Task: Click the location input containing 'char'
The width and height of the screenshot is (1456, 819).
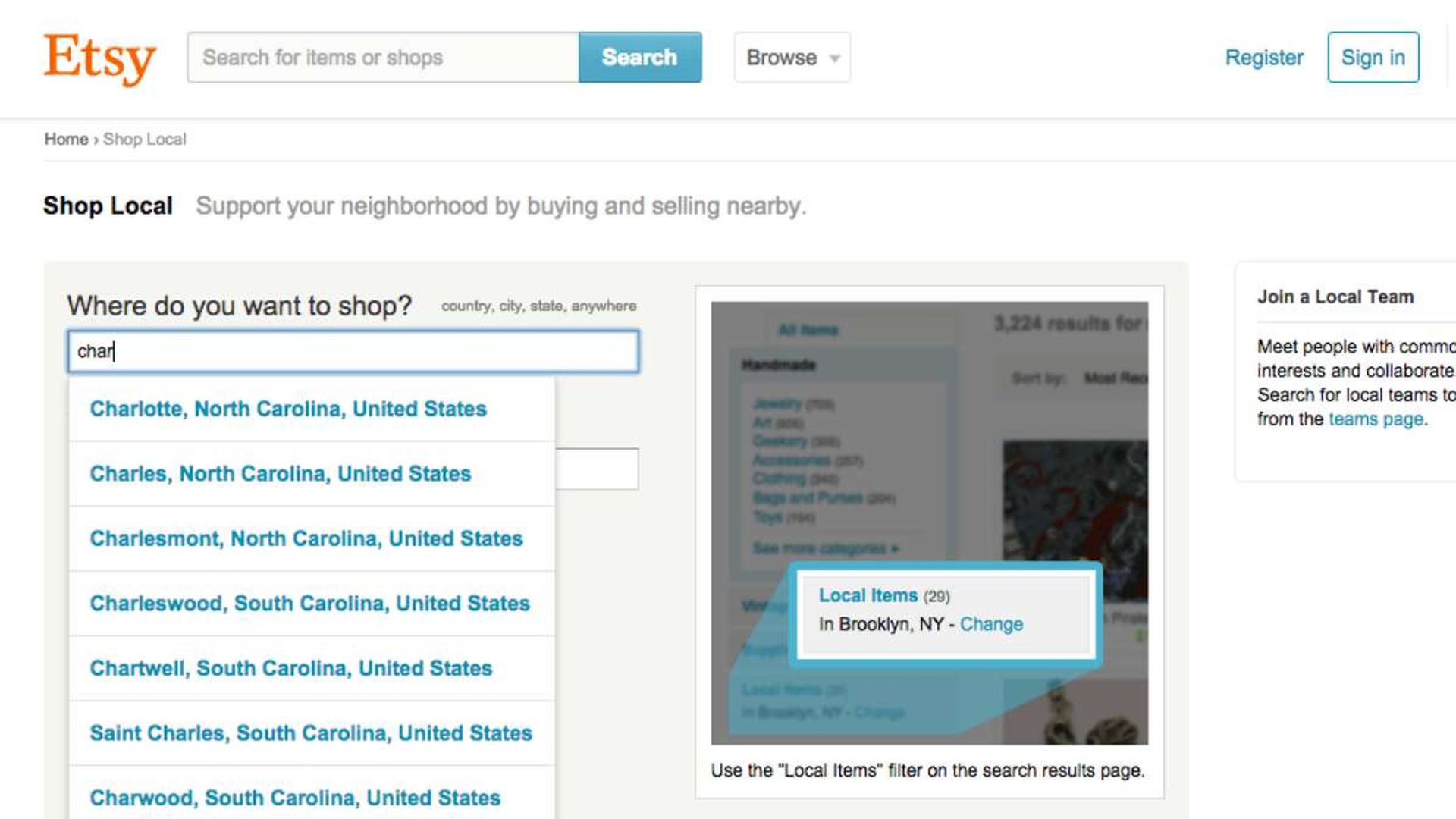Action: [353, 351]
